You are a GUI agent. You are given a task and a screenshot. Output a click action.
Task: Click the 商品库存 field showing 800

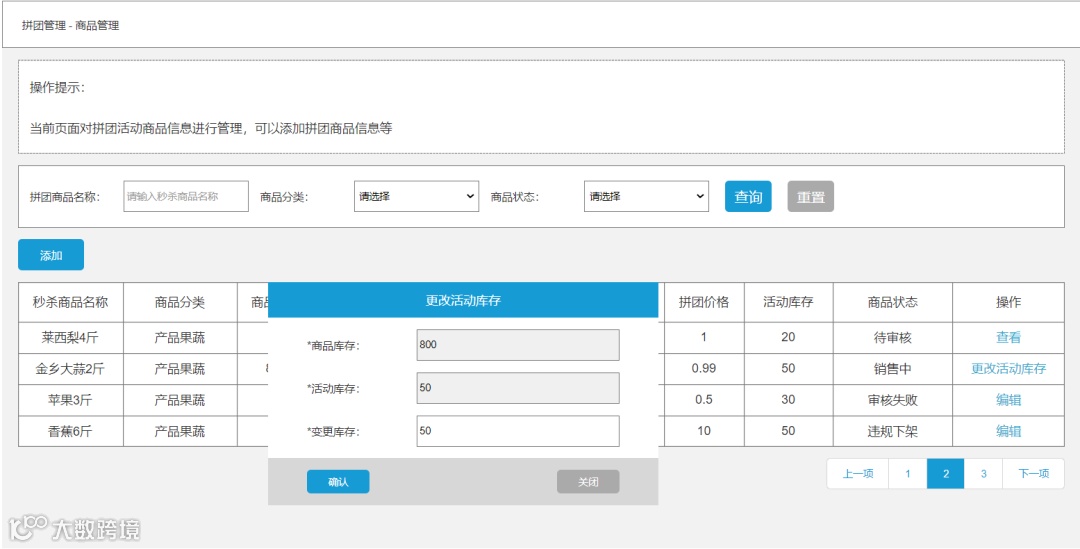click(518, 344)
